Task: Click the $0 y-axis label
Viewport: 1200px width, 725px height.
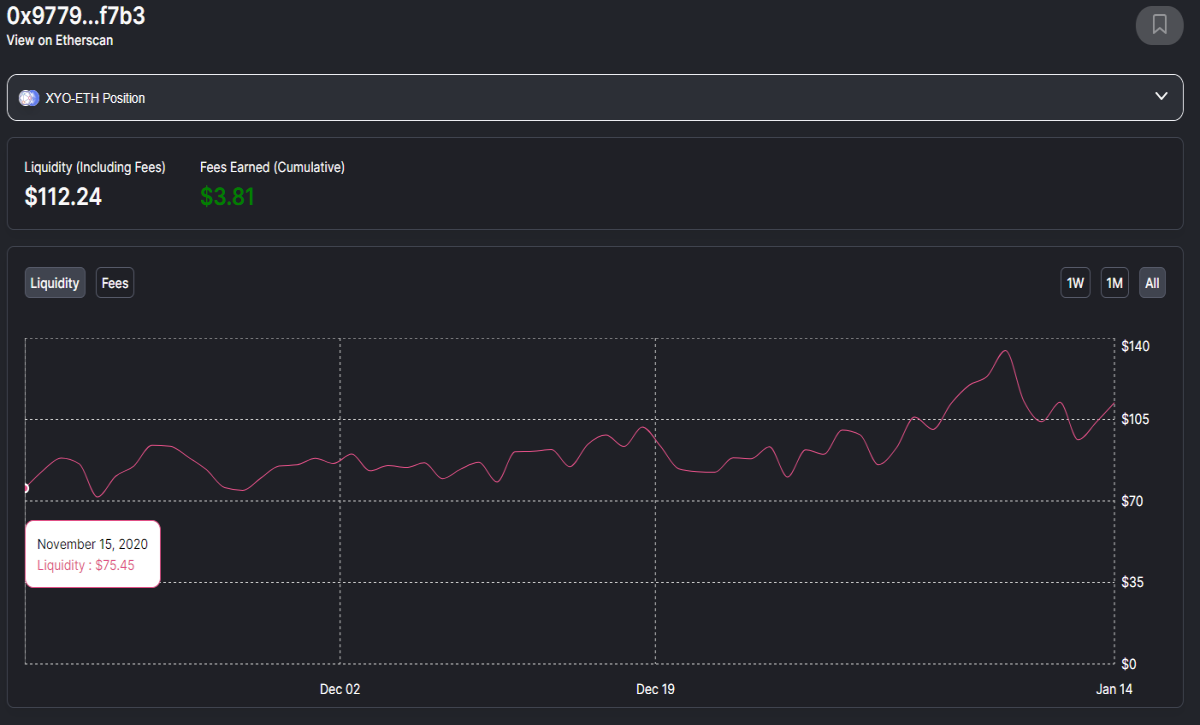Action: (1128, 663)
